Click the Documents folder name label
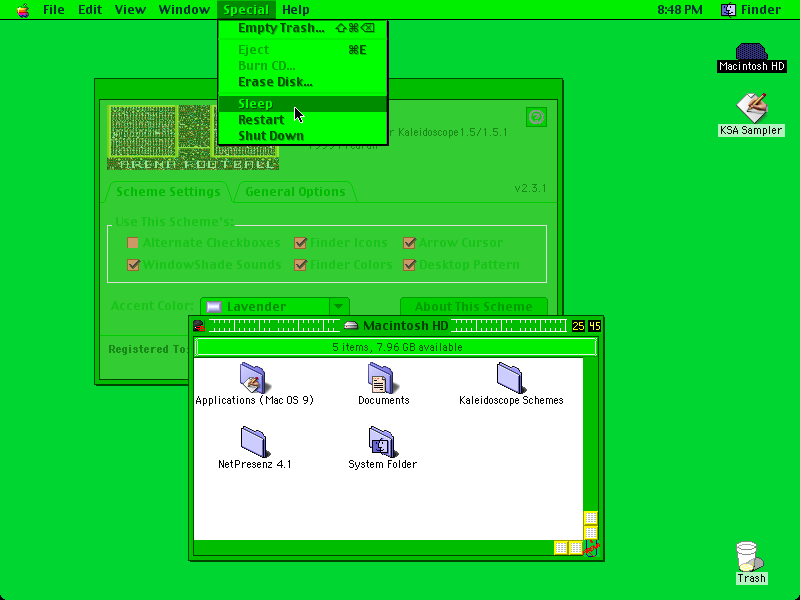 tap(384, 400)
